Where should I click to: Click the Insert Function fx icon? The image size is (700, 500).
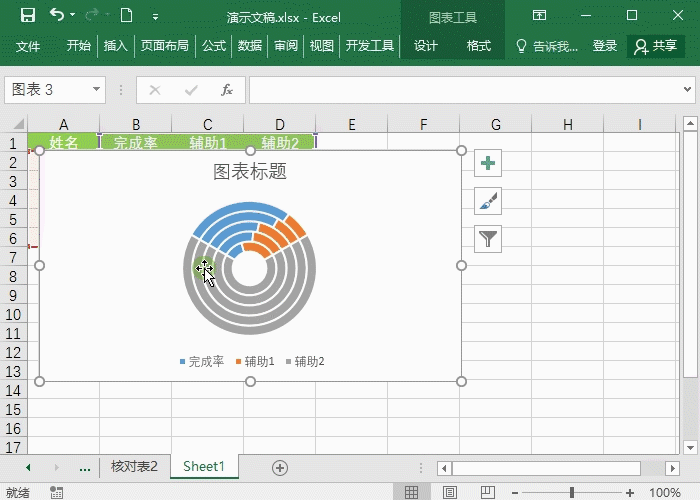(227, 90)
